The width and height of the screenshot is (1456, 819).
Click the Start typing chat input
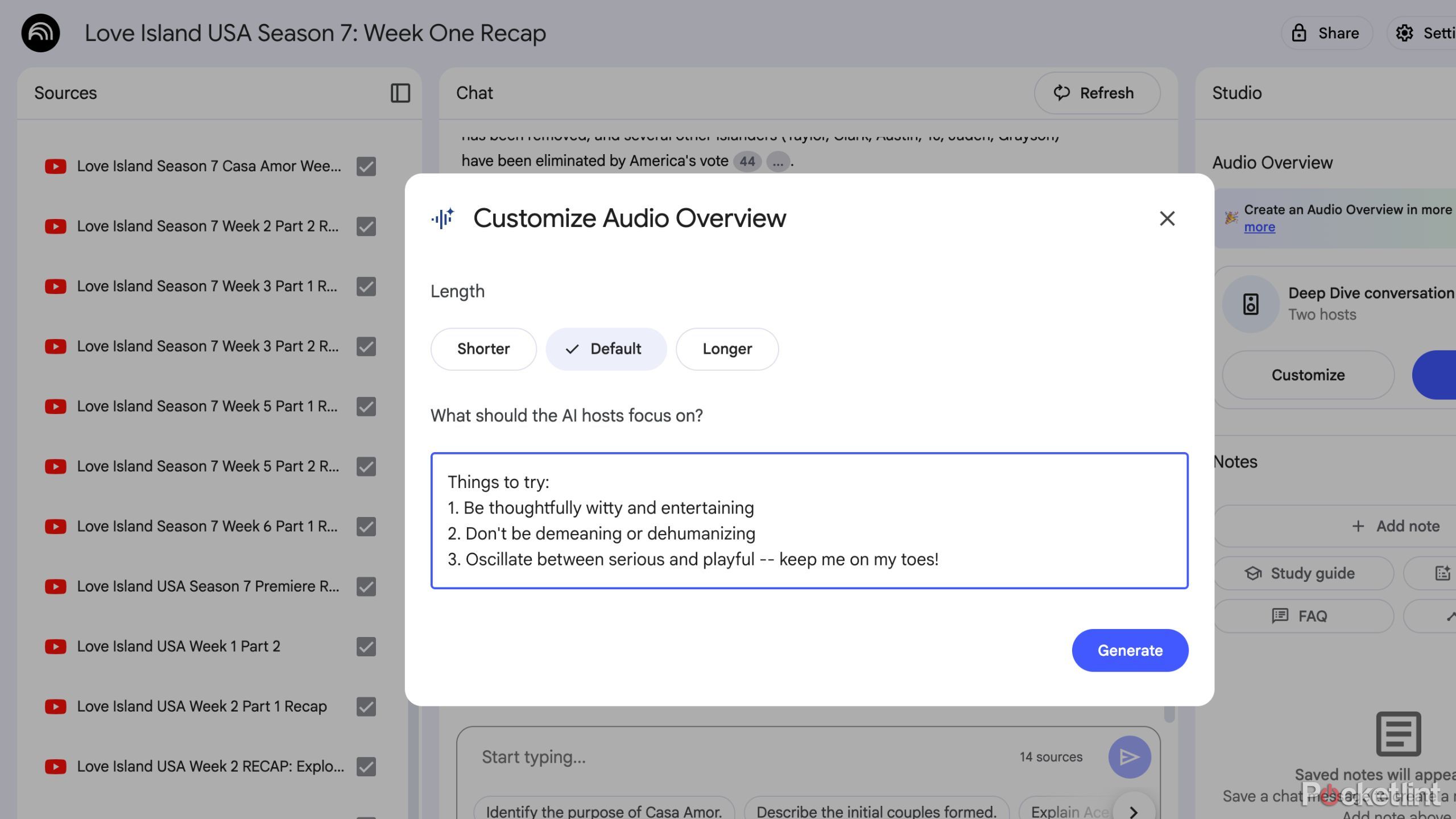click(x=739, y=757)
